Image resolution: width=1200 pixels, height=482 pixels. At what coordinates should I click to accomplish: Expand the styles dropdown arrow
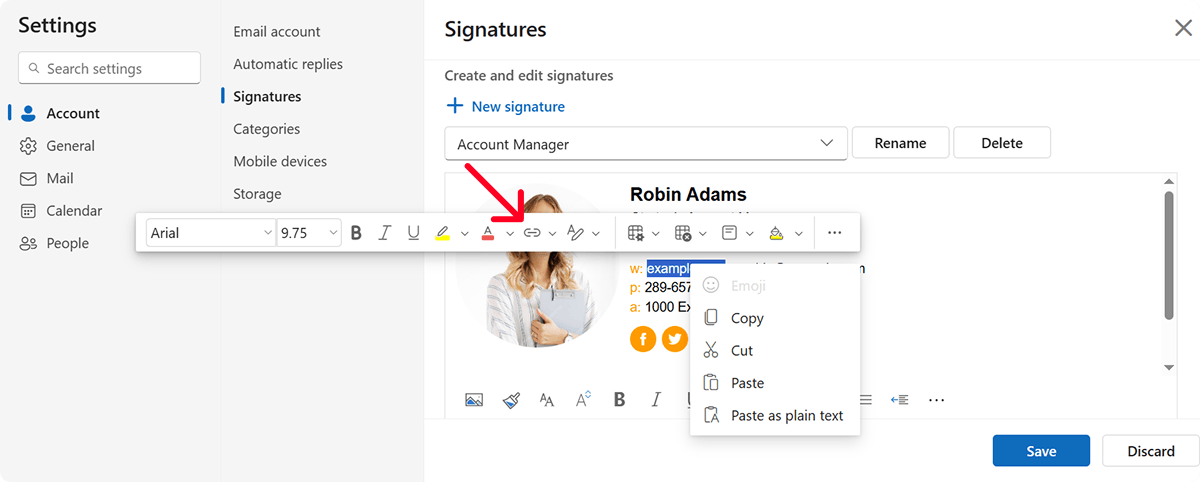(597, 233)
